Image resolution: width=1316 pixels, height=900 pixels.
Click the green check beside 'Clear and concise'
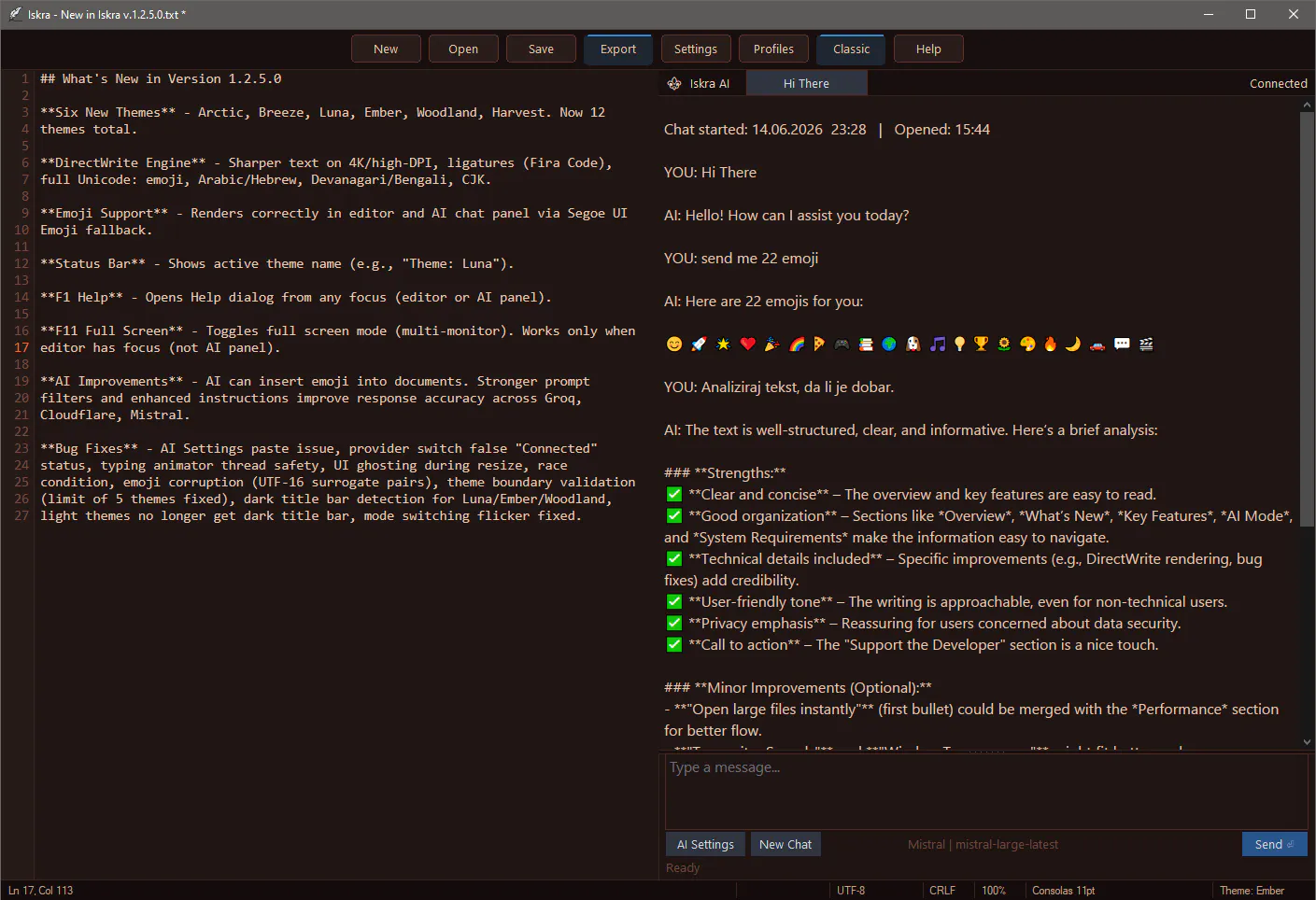[674, 494]
